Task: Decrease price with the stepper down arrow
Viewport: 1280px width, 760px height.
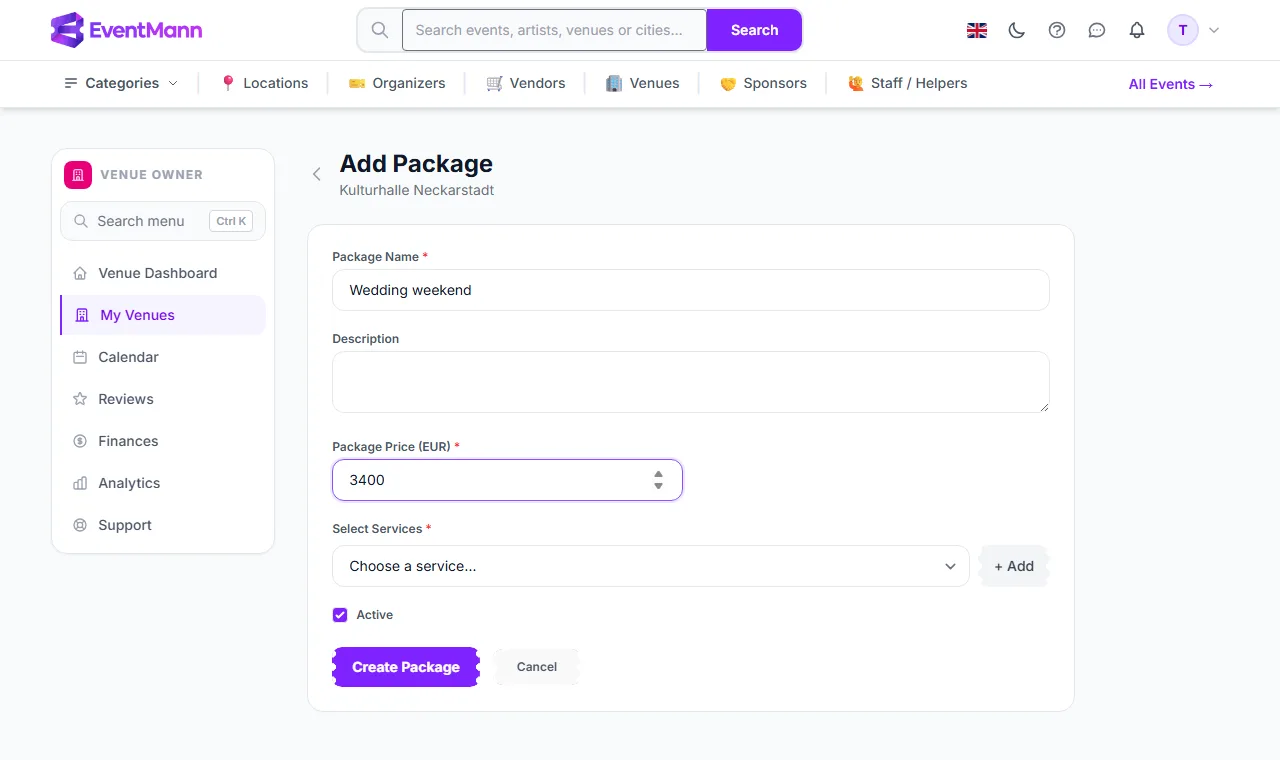Action: click(x=658, y=486)
